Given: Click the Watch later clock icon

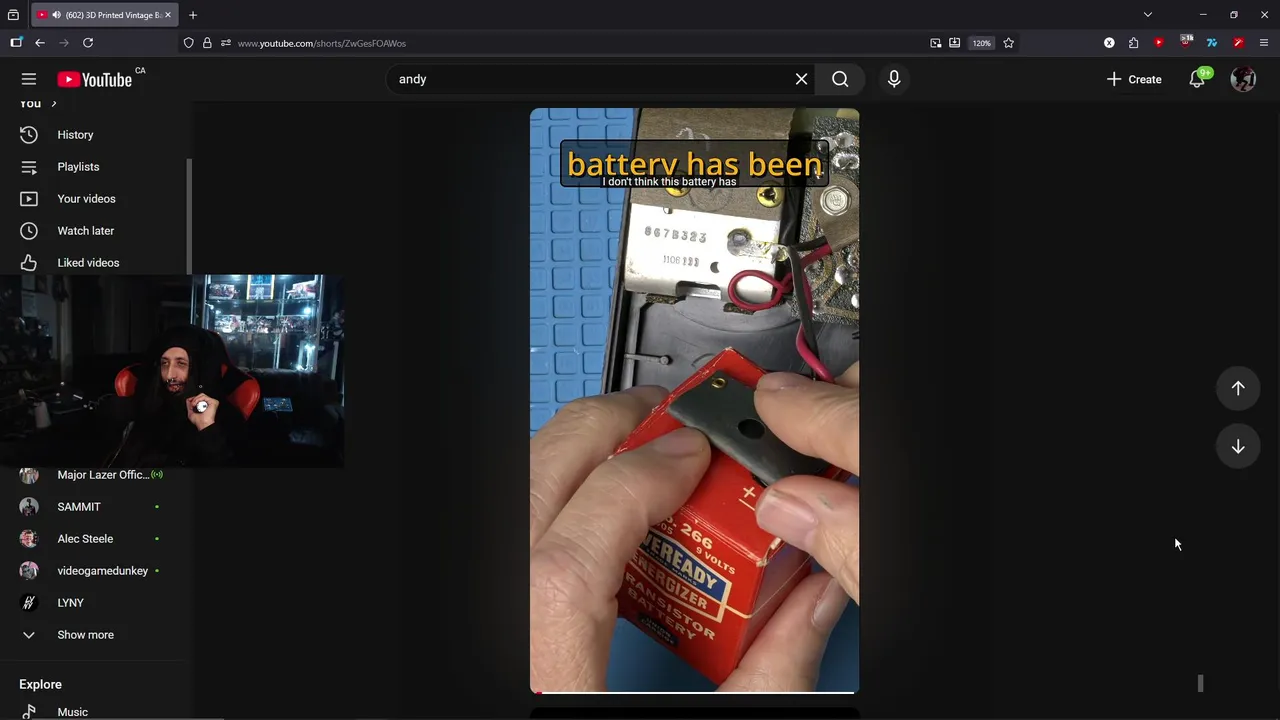Looking at the screenshot, I should [x=29, y=231].
